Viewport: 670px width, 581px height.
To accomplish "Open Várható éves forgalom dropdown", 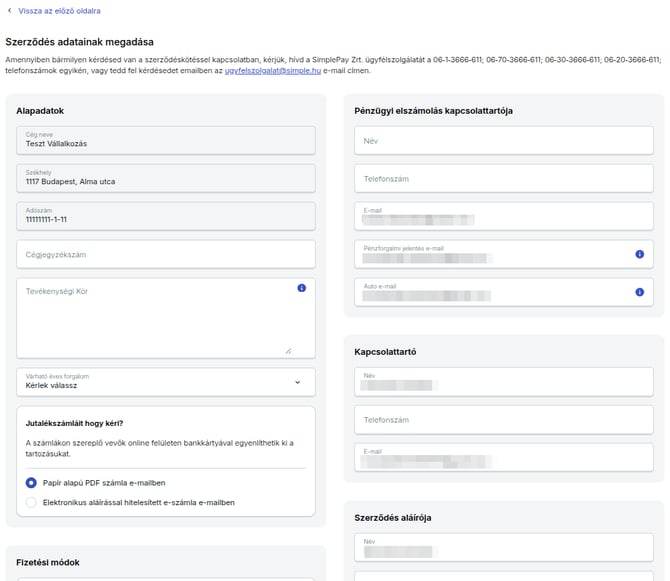I will pos(165,381).
